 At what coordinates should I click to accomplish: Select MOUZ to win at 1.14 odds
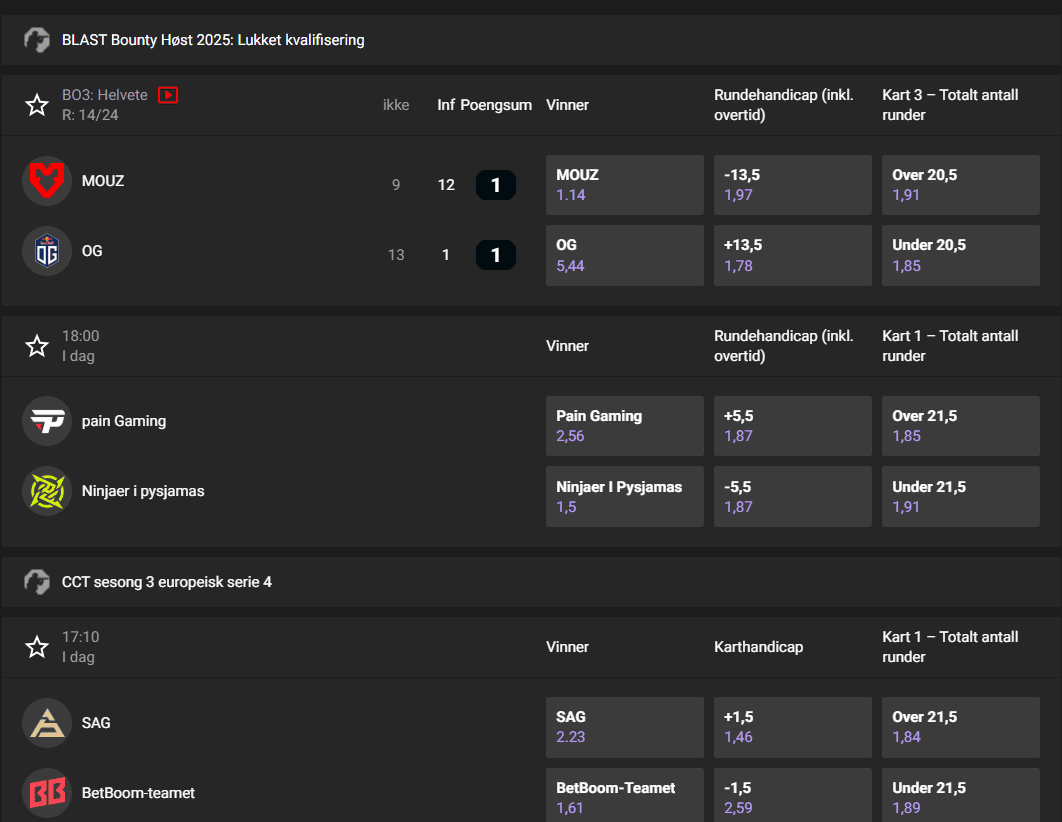[x=624, y=184]
